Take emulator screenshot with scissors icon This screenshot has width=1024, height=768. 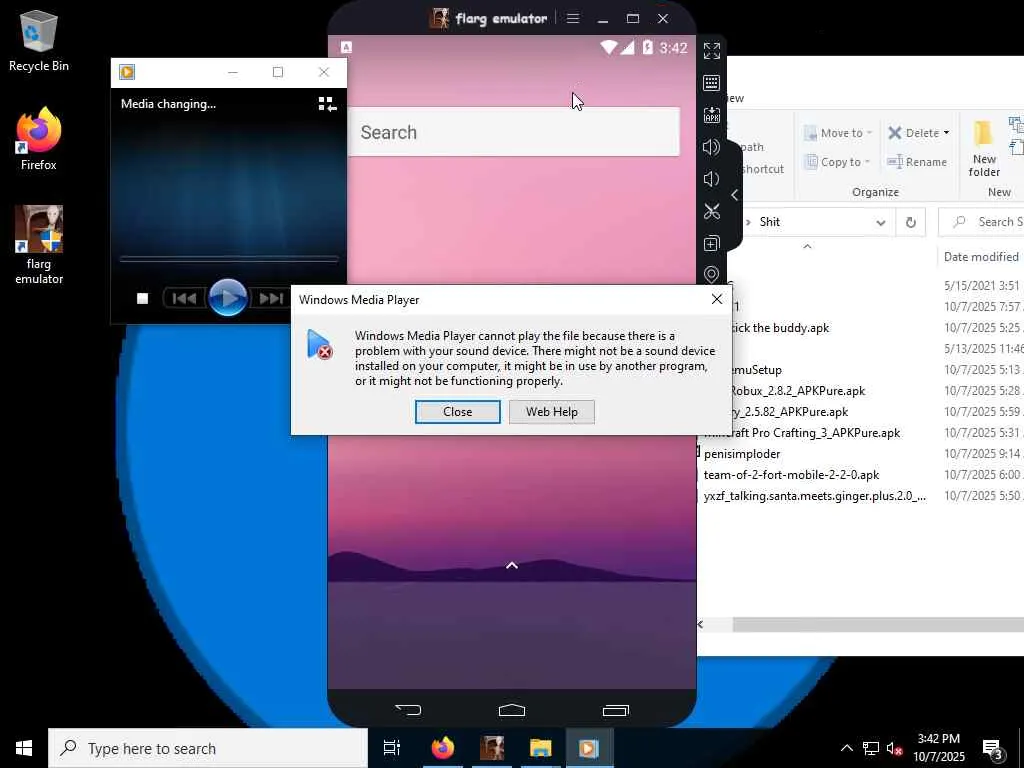(x=711, y=211)
